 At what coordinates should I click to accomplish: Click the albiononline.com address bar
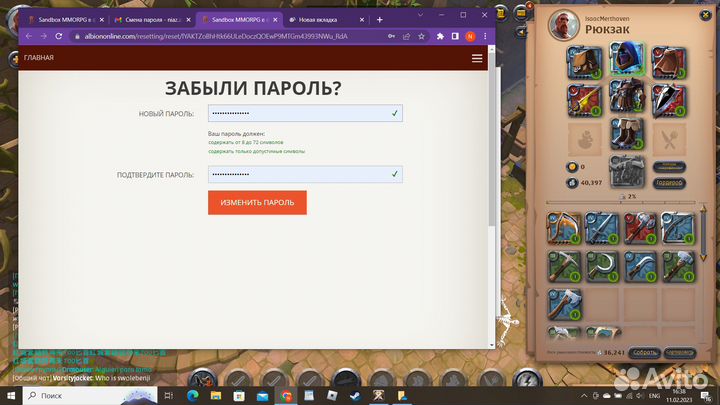pyautogui.click(x=216, y=36)
